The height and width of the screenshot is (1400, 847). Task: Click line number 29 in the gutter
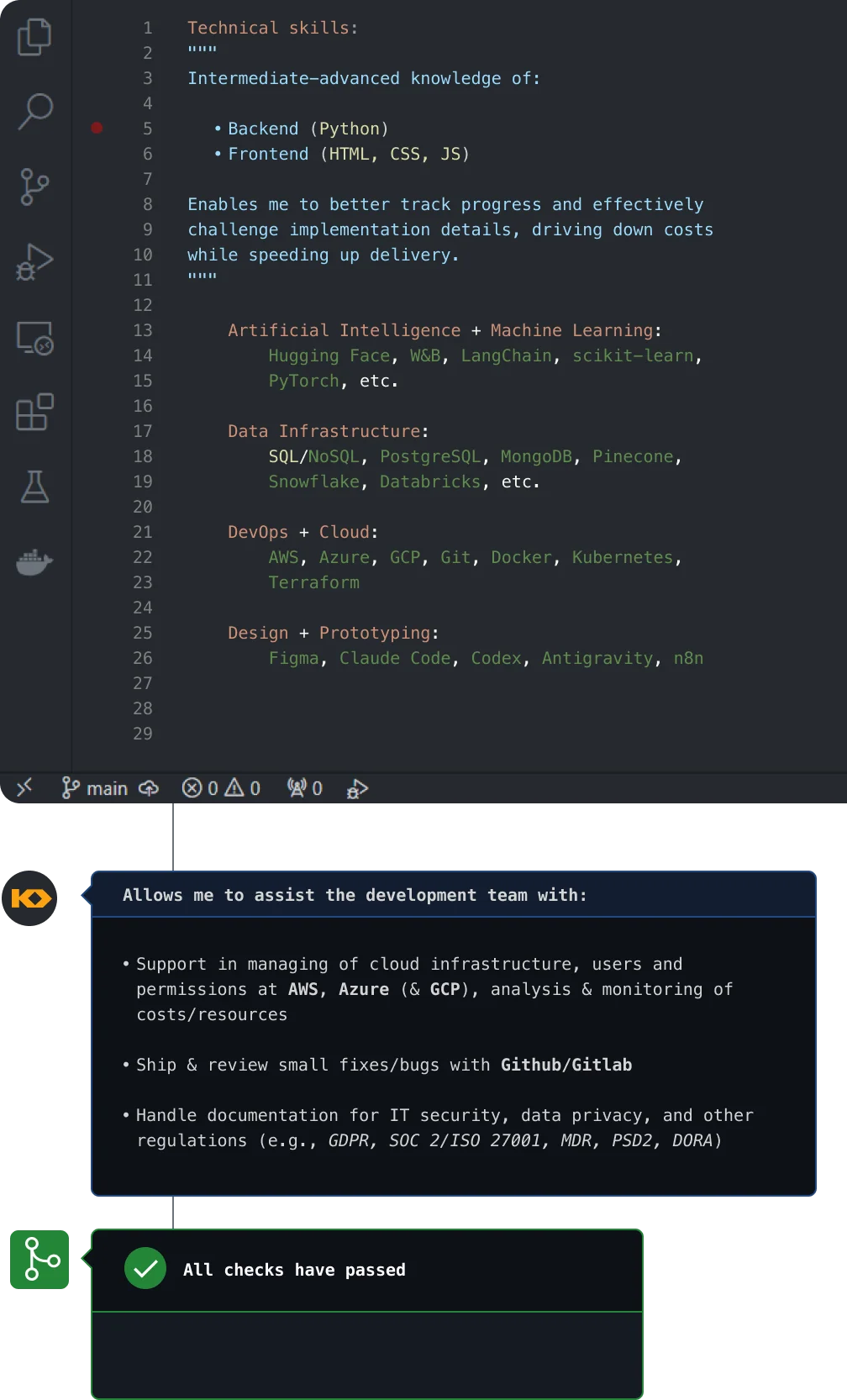click(x=143, y=734)
